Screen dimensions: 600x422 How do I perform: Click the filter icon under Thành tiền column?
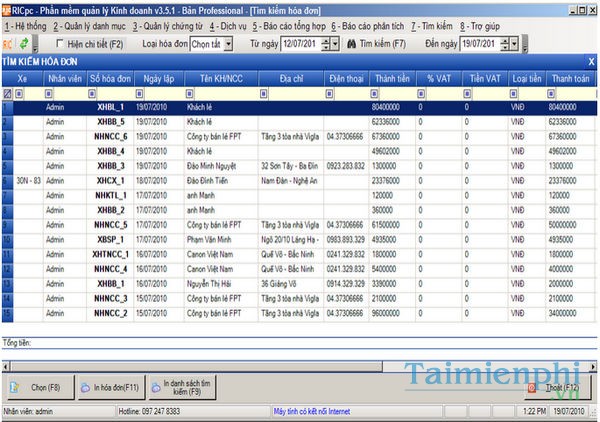pyautogui.click(x=374, y=93)
